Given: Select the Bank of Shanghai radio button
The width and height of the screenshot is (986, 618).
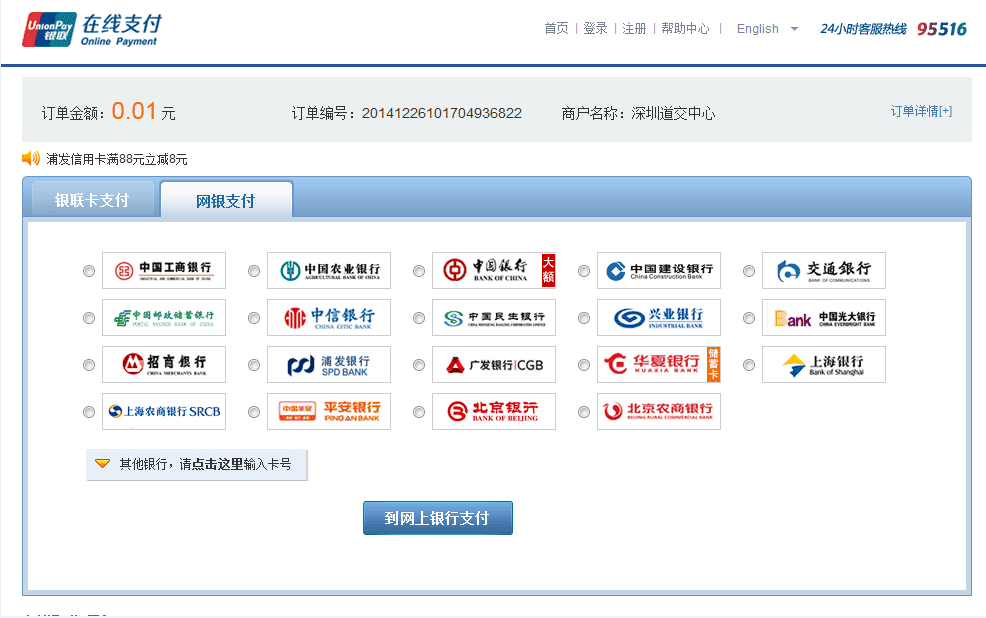Looking at the screenshot, I should (749, 365).
